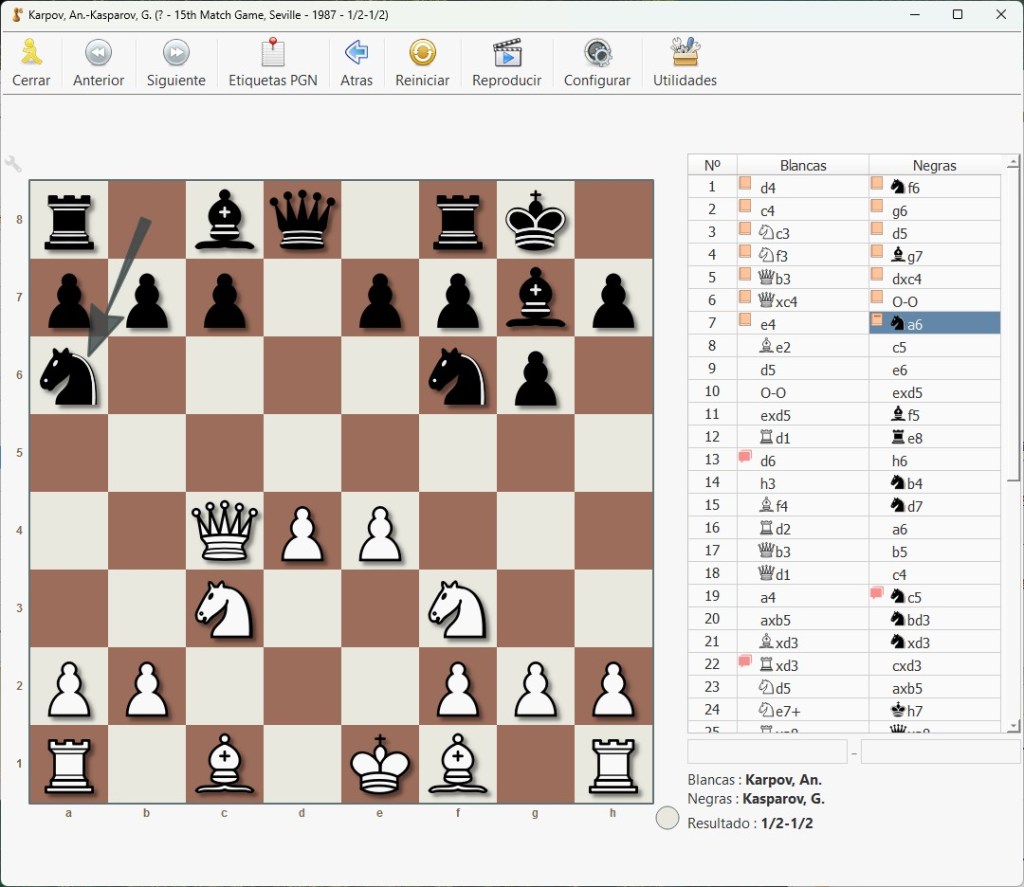Click the Cerrar pawn icon

(x=31, y=52)
